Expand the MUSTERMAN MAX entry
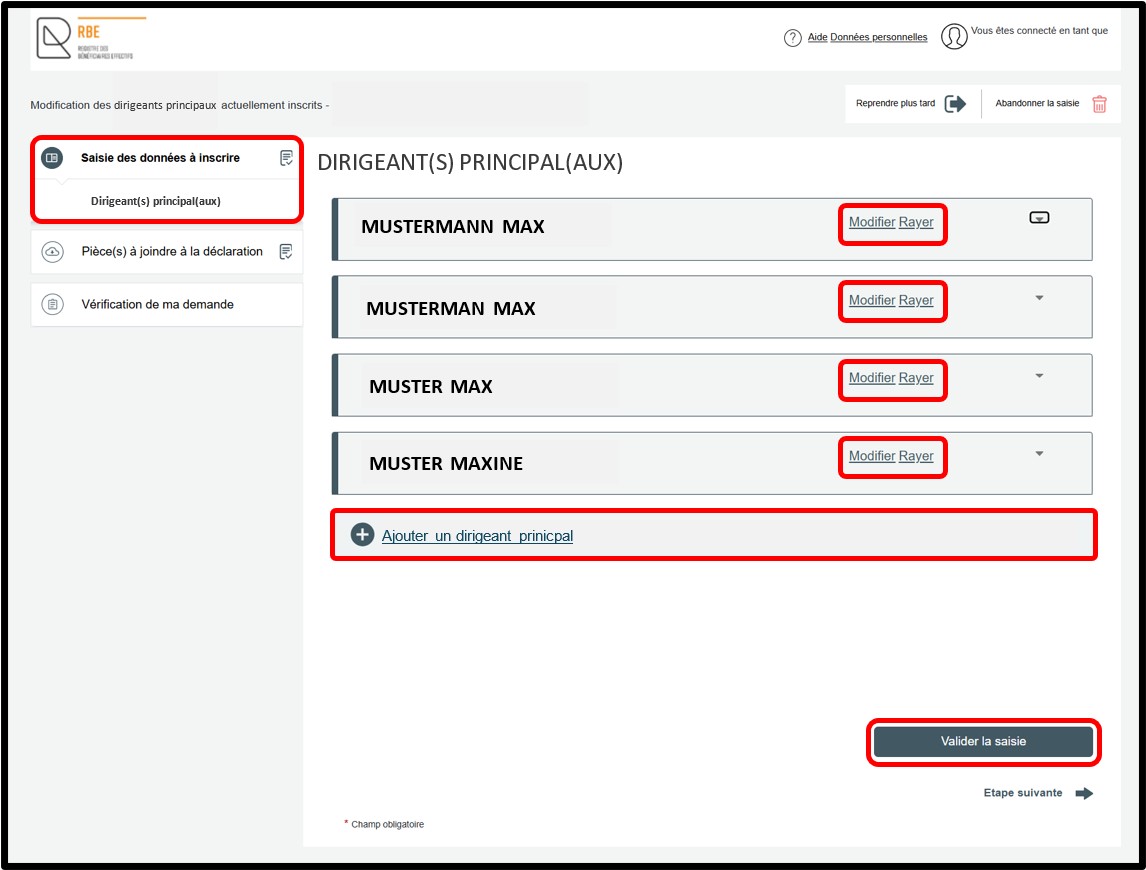Image resolution: width=1146 pixels, height=870 pixels. point(1039,298)
